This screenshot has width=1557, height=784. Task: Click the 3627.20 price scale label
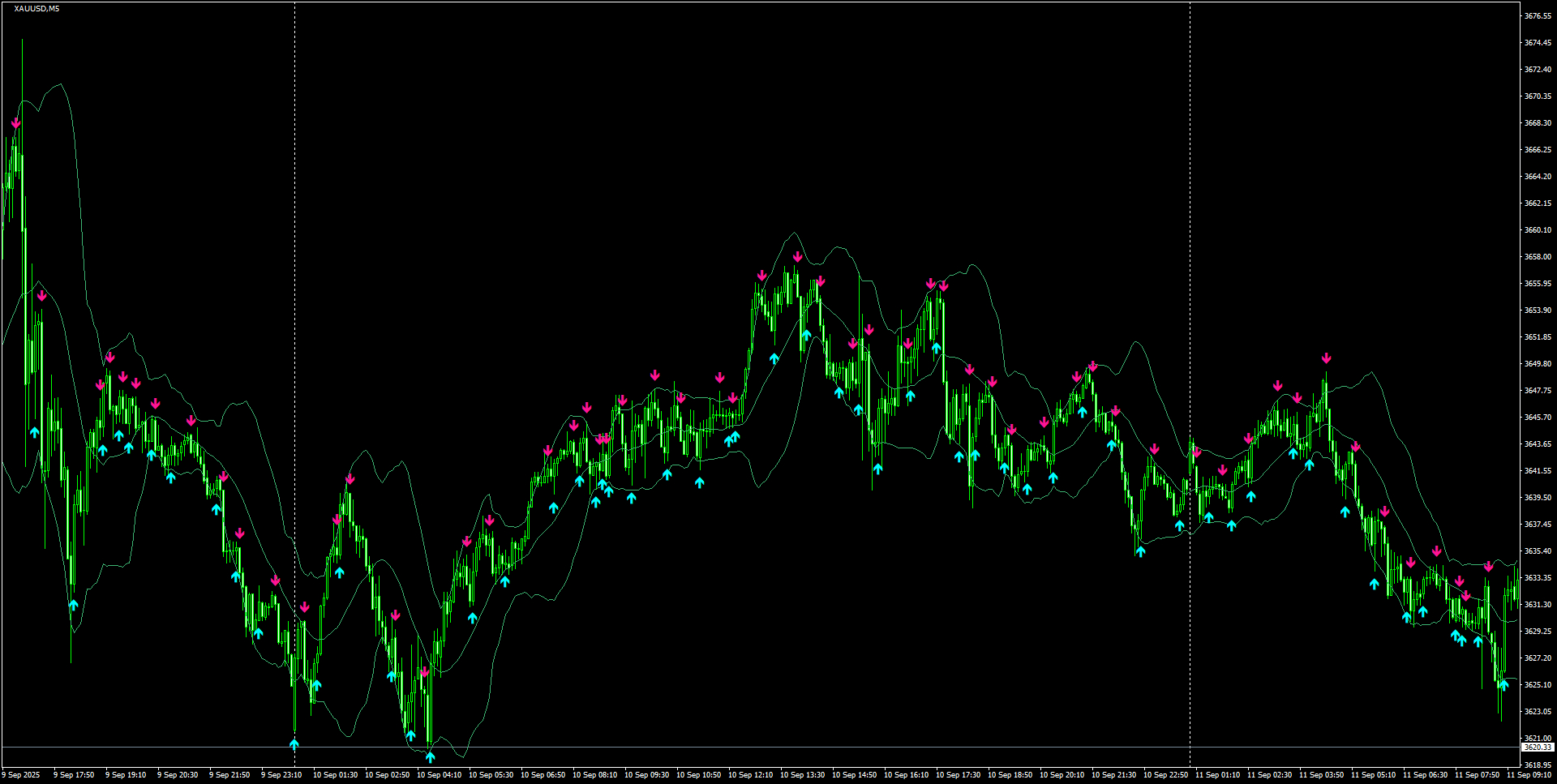click(x=1538, y=658)
